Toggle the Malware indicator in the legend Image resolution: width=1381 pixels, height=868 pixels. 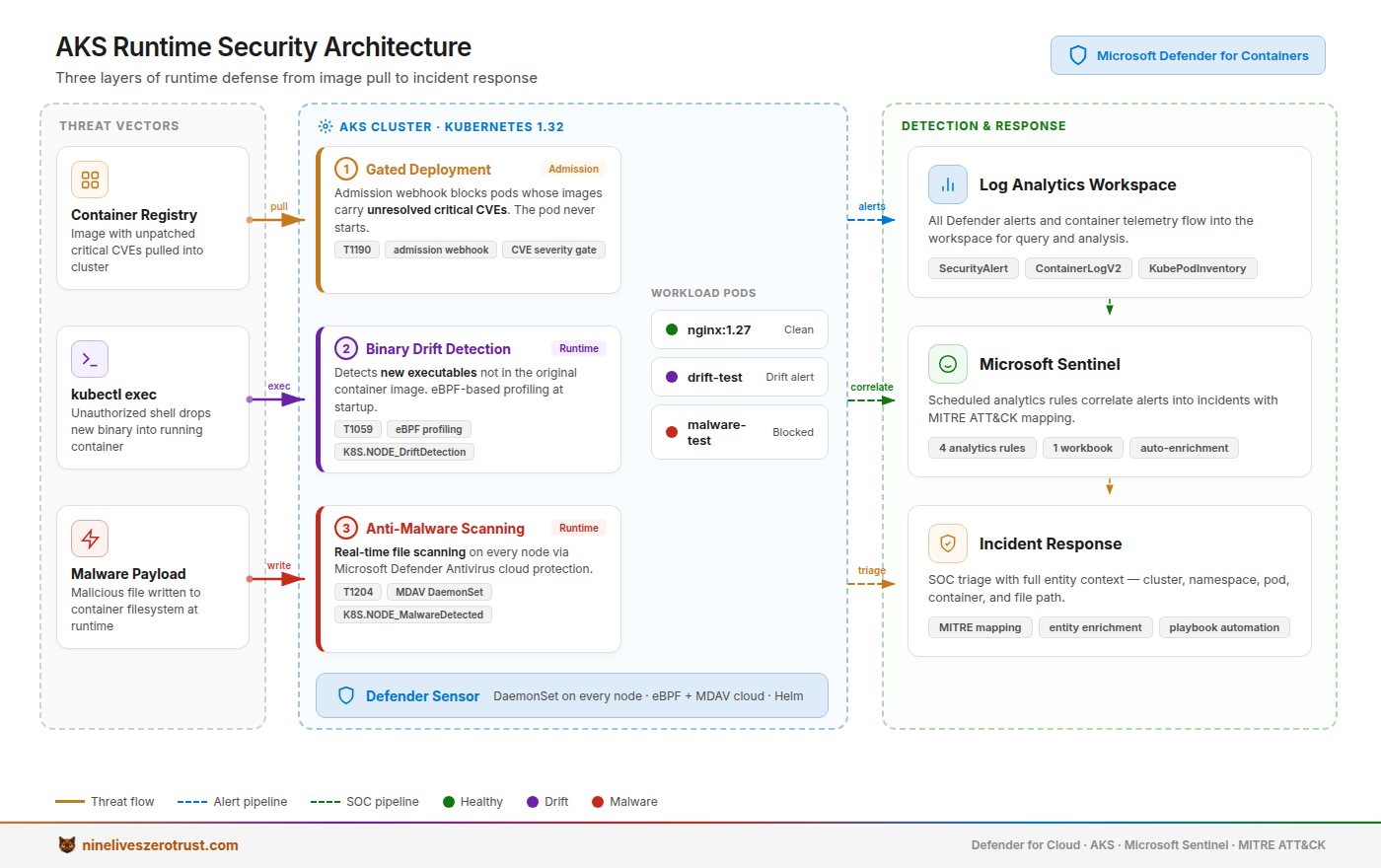[598, 801]
